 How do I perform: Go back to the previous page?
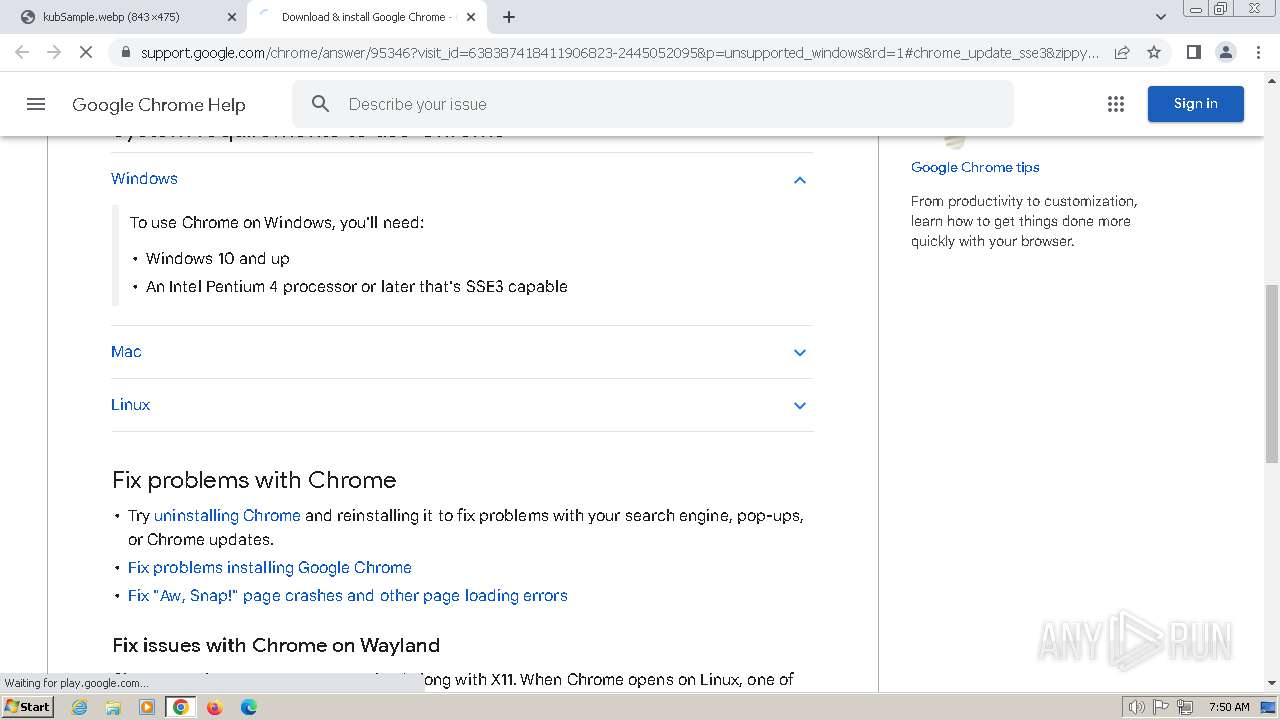point(22,52)
